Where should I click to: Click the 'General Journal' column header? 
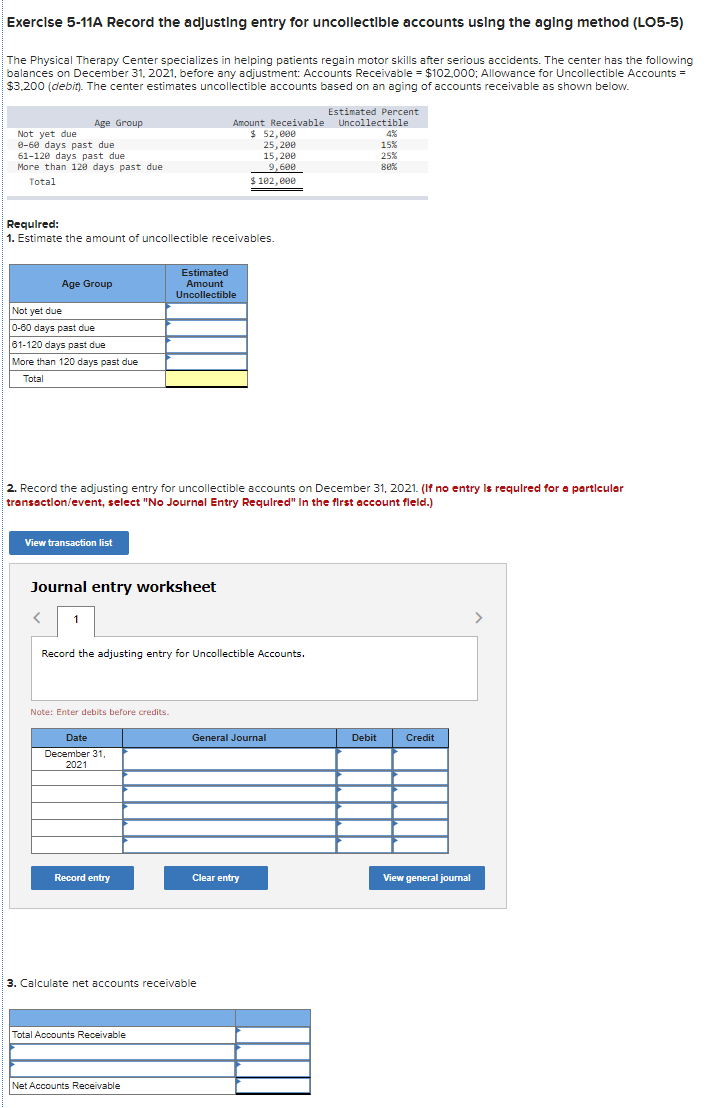click(x=230, y=738)
